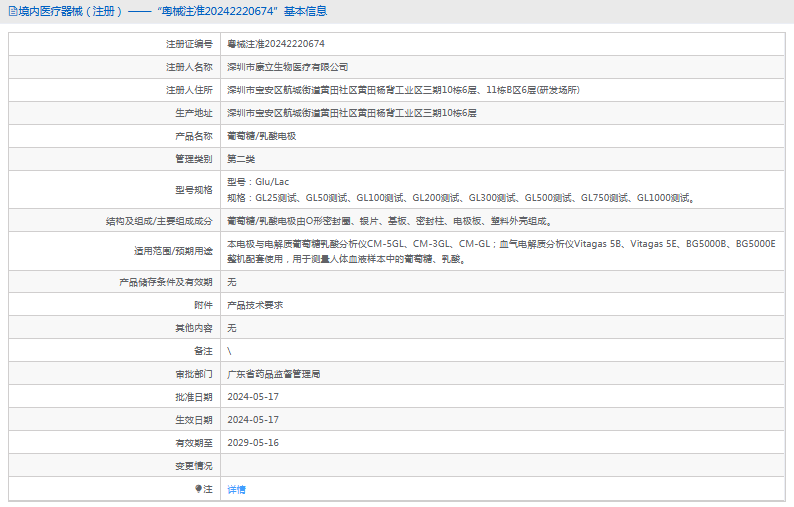794x507 pixels.
Task: Select the production address value row
Action: click(352, 113)
